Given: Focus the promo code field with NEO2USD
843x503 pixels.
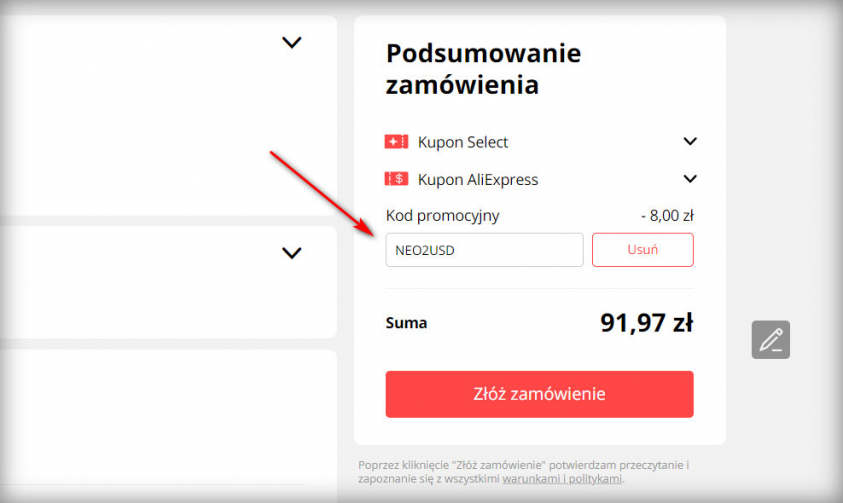Looking at the screenshot, I should (484, 250).
